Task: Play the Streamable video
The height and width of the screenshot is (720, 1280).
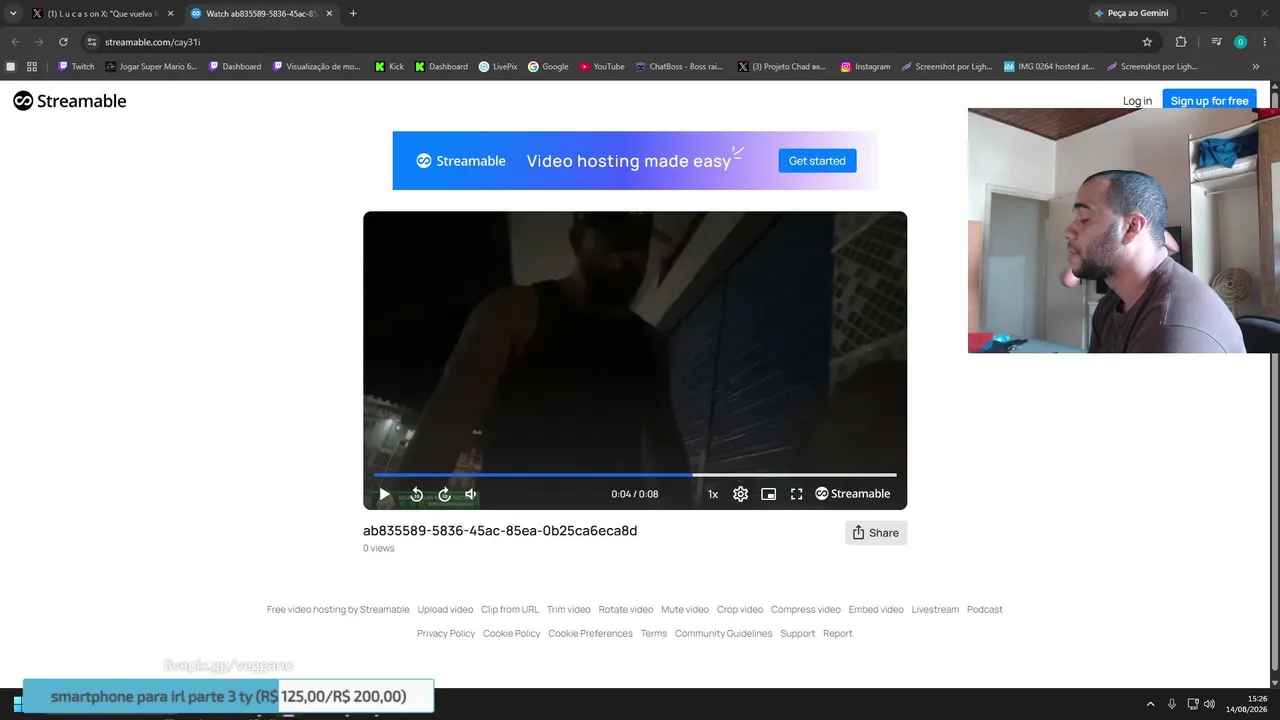Action: (x=384, y=494)
